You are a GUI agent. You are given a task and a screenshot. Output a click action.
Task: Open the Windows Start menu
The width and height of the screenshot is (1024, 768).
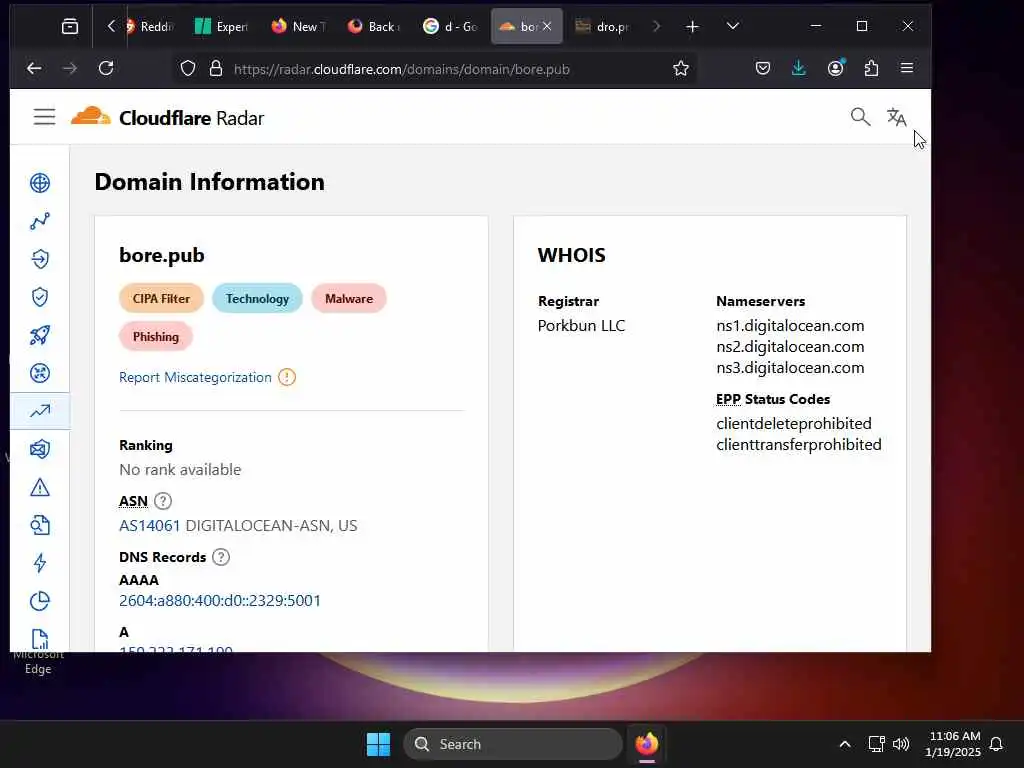tap(378, 744)
